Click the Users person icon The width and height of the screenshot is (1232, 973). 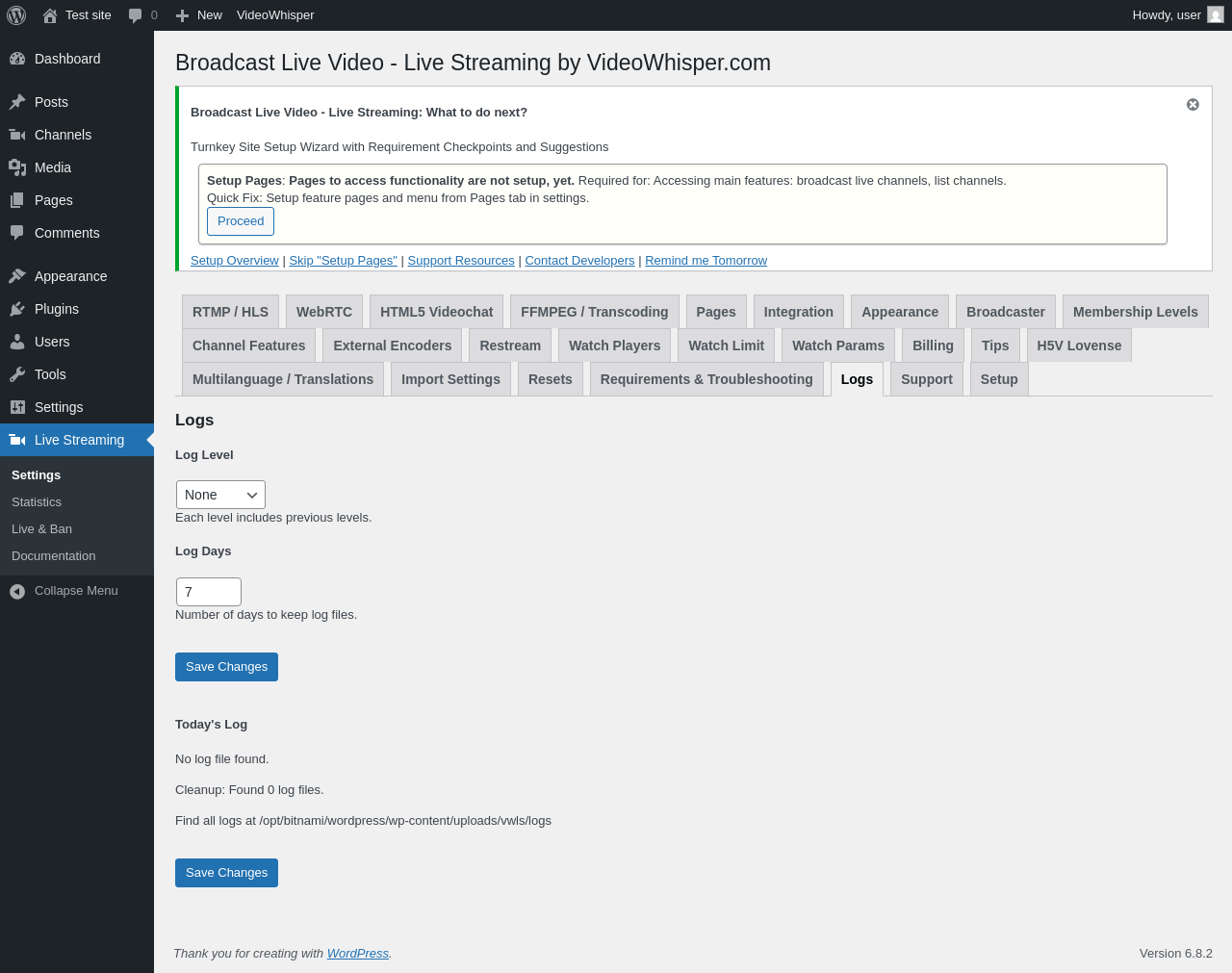click(x=17, y=342)
